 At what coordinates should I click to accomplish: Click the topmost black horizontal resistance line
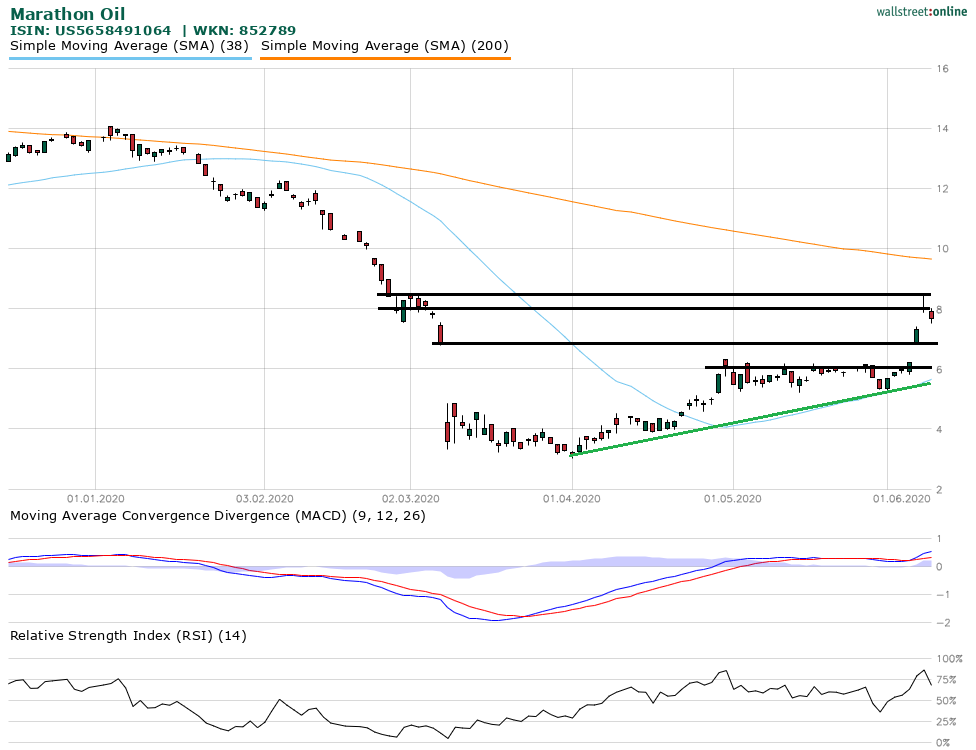[x=650, y=294]
